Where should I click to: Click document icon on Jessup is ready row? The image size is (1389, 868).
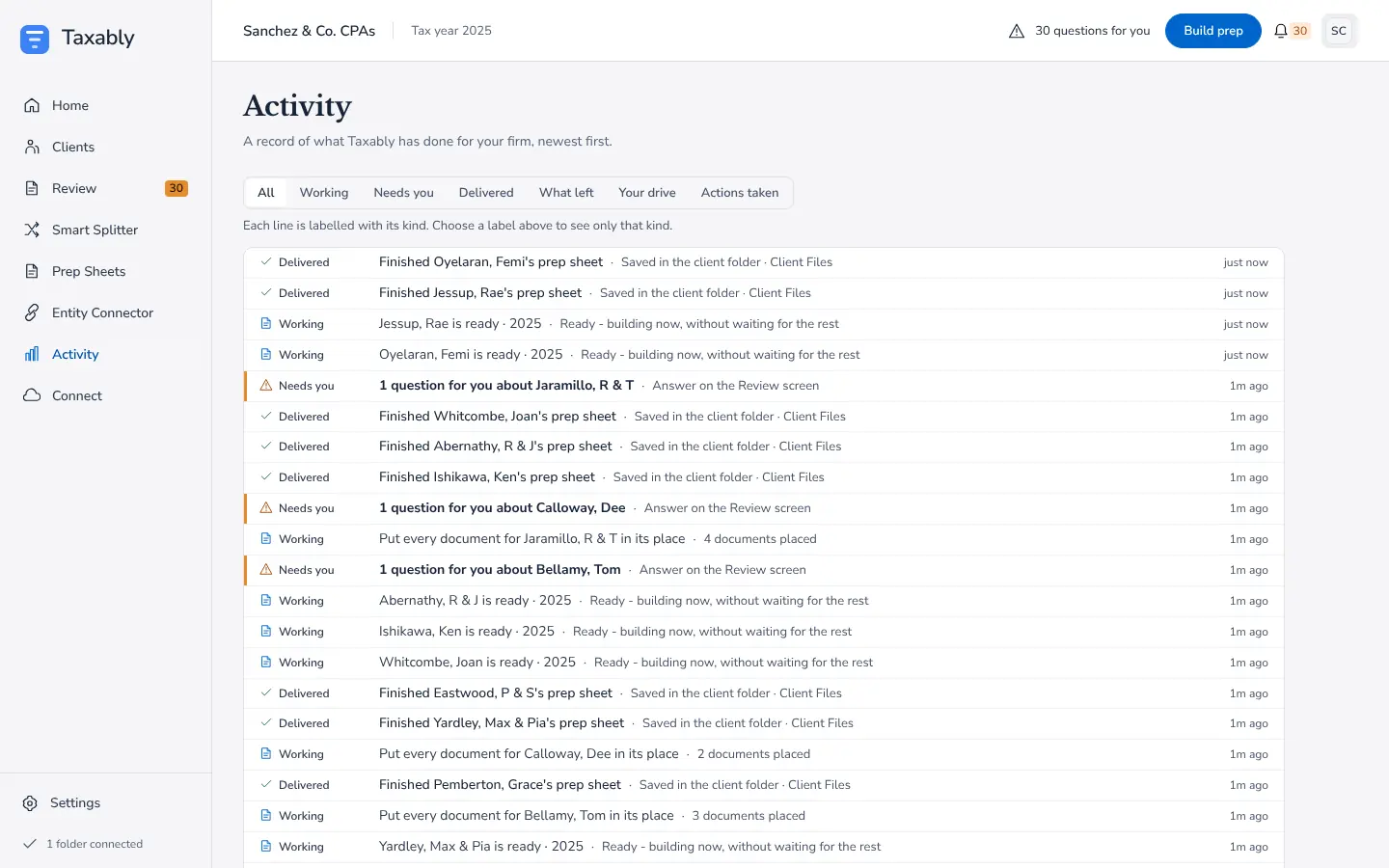pyautogui.click(x=266, y=323)
